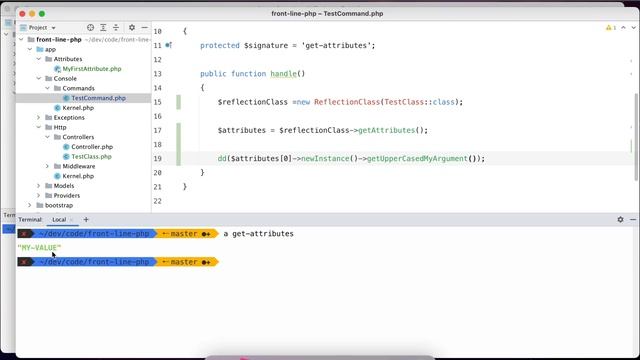The width and height of the screenshot is (640, 360).
Task: Click the newInstance method call
Action: (x=325, y=158)
